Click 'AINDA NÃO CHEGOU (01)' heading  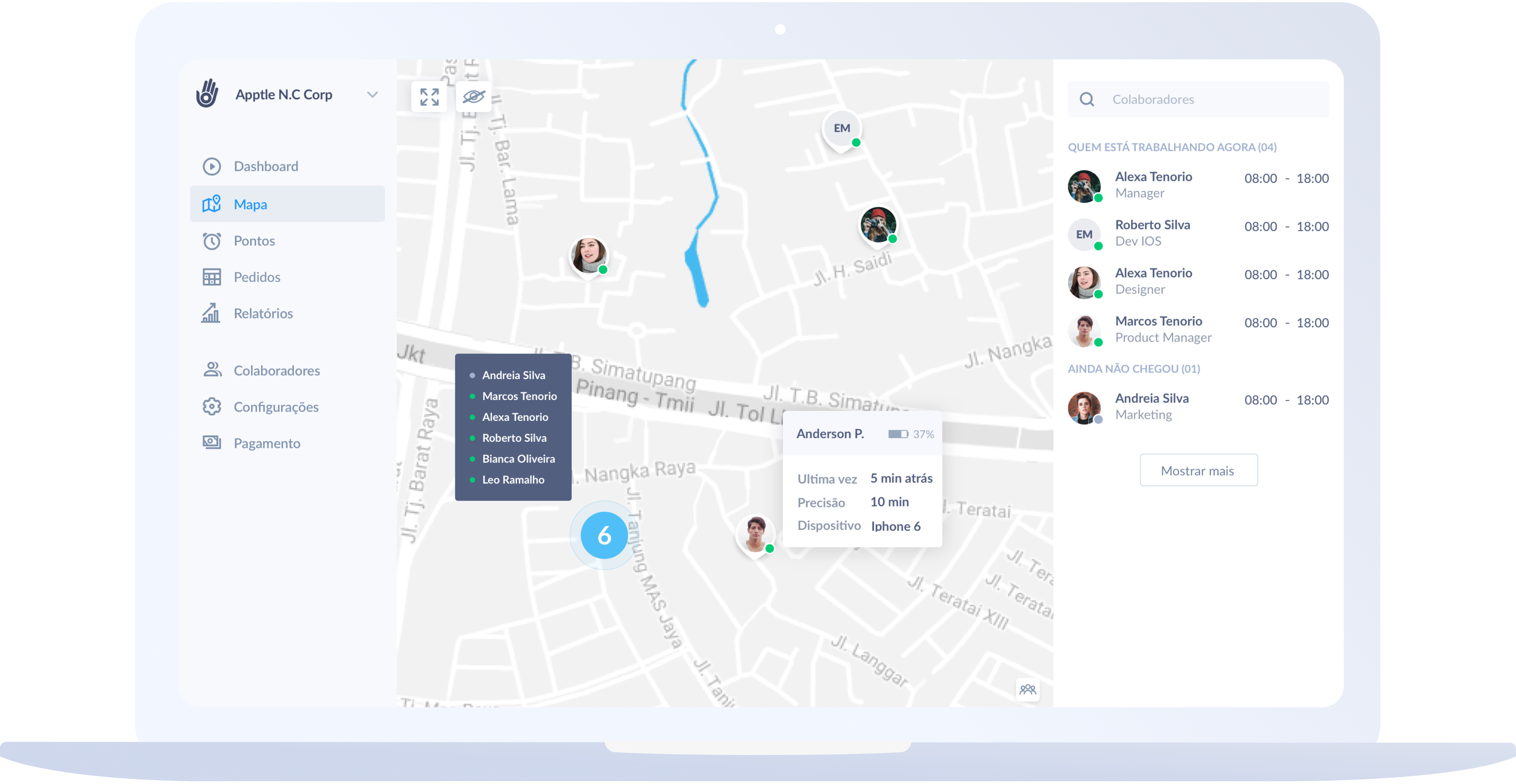(1134, 369)
